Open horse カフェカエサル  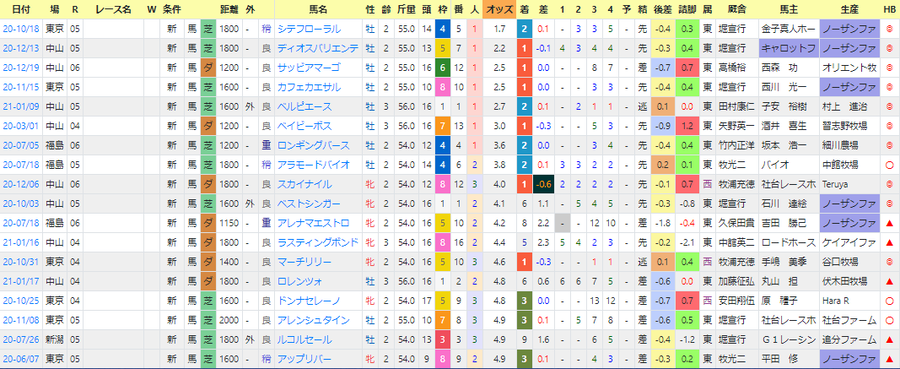[x=309, y=87]
